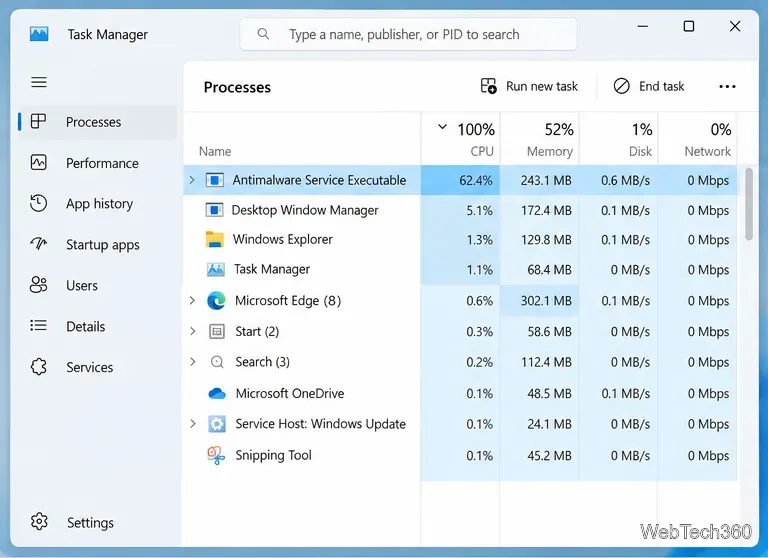The width and height of the screenshot is (768, 558).
Task: Expand Antimalware Service Executable process
Action: [x=192, y=180]
